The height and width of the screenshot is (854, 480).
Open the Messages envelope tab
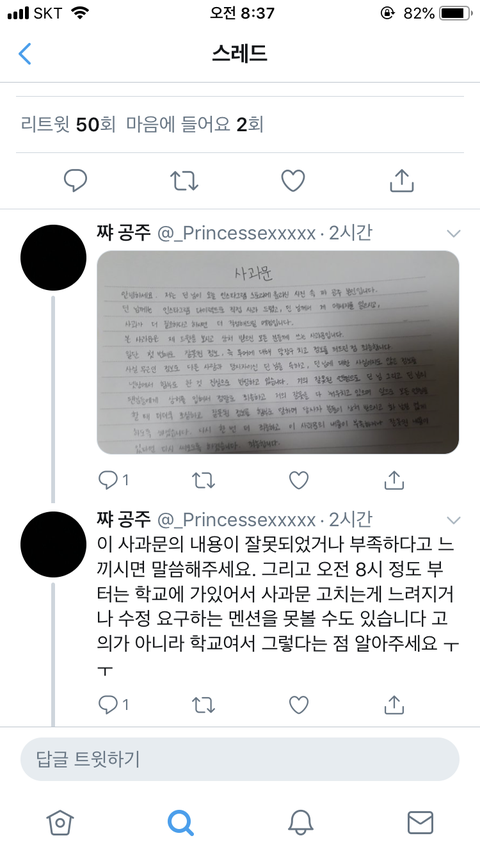point(421,822)
